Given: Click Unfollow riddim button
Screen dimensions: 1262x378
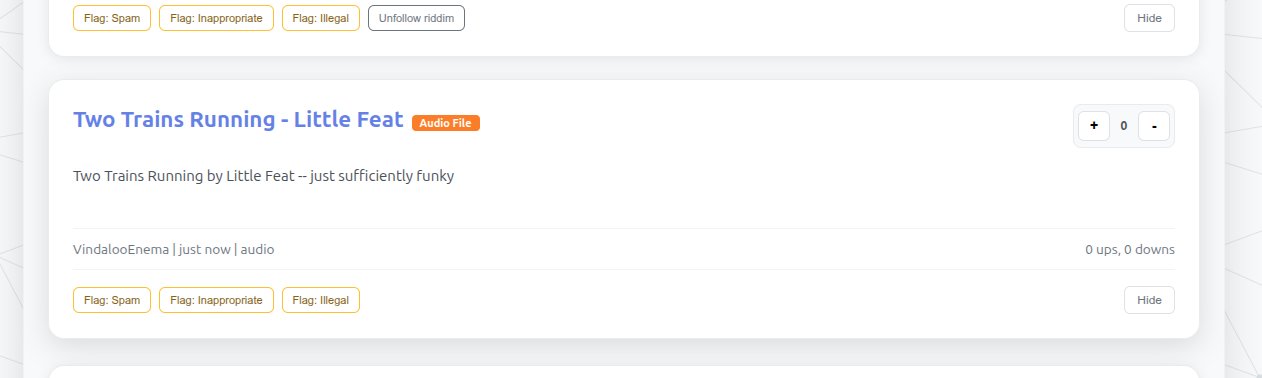Looking at the screenshot, I should point(416,18).
